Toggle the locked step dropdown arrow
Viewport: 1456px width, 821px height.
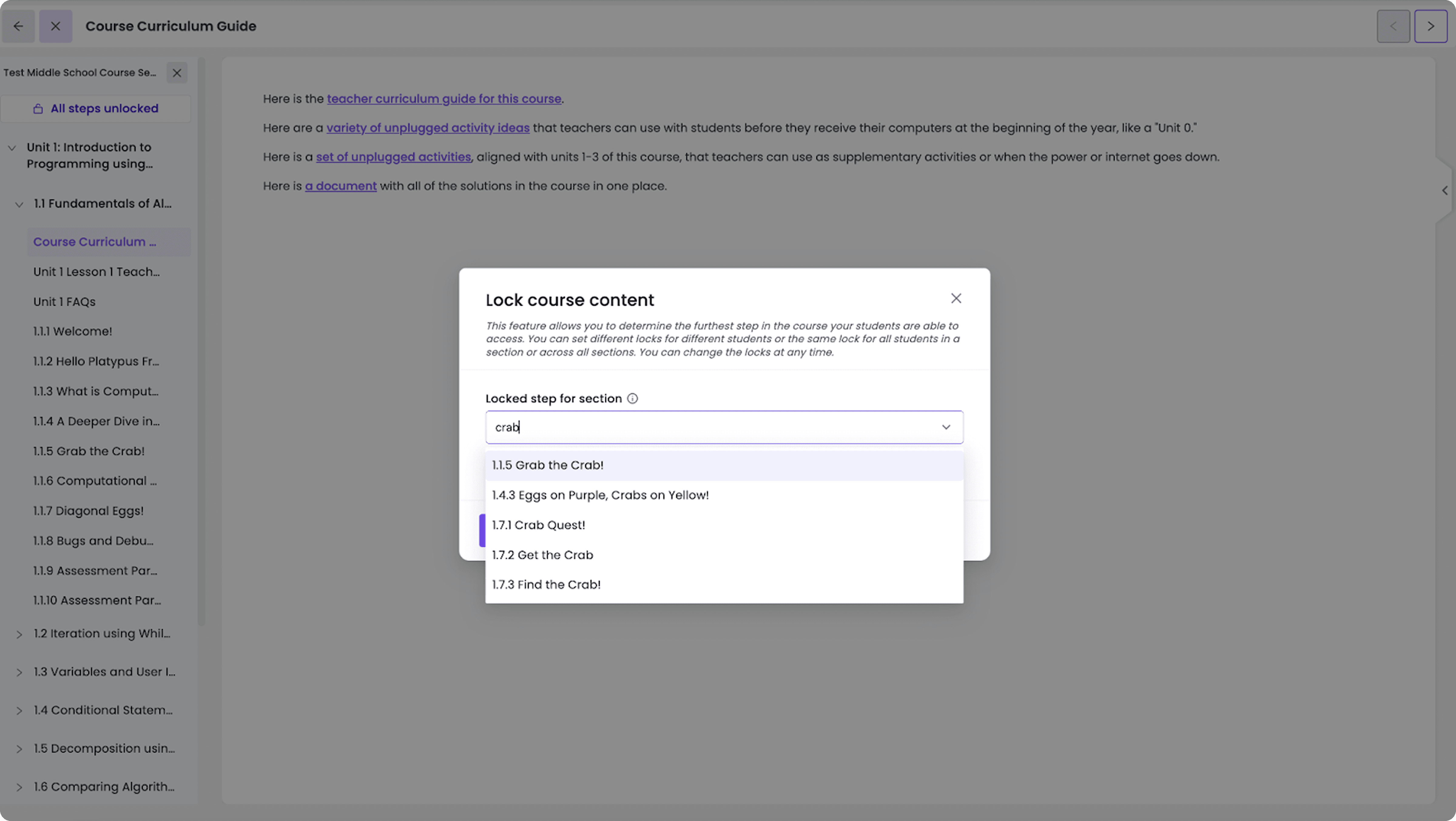[945, 427]
